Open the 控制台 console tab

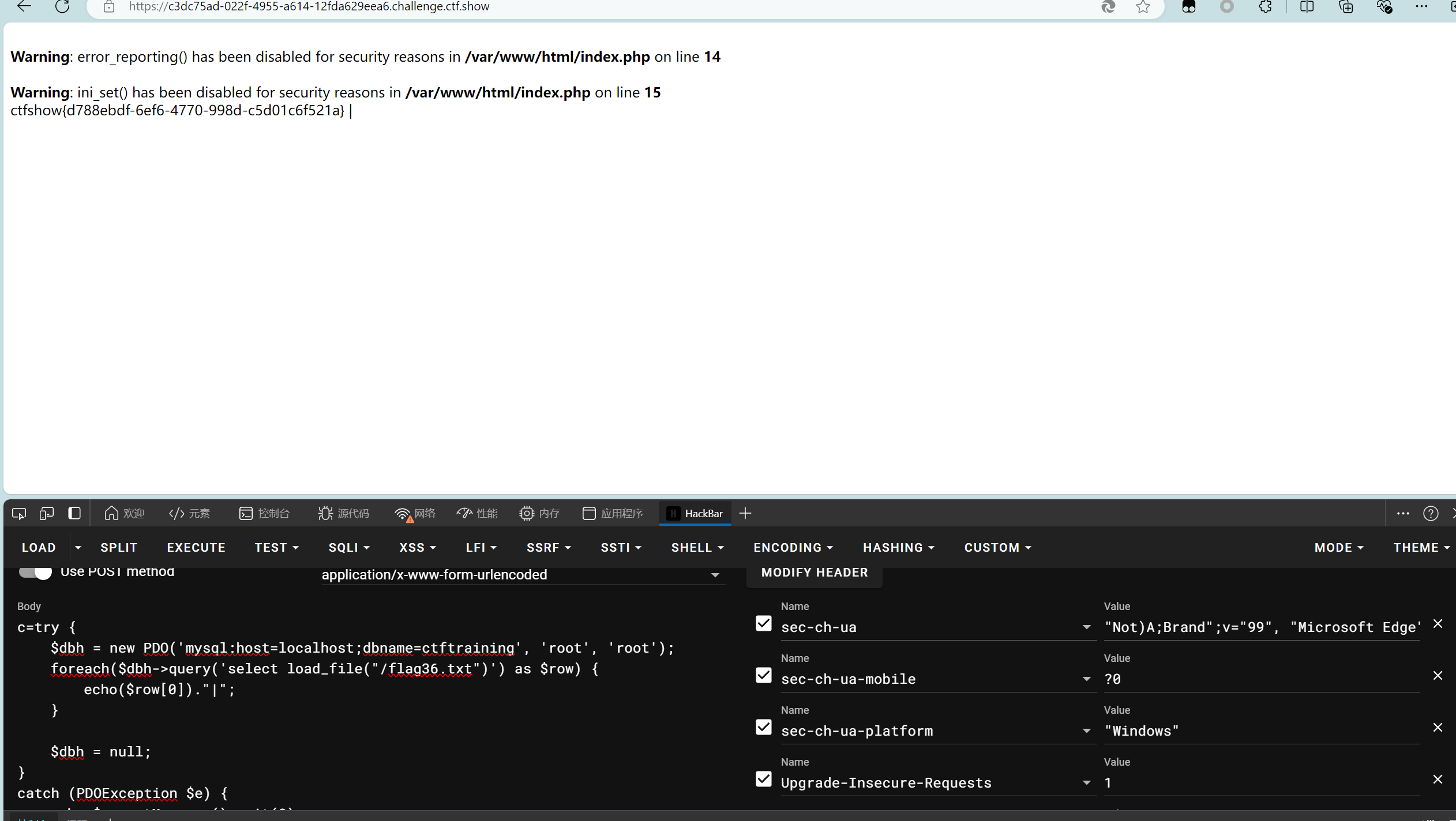click(265, 513)
